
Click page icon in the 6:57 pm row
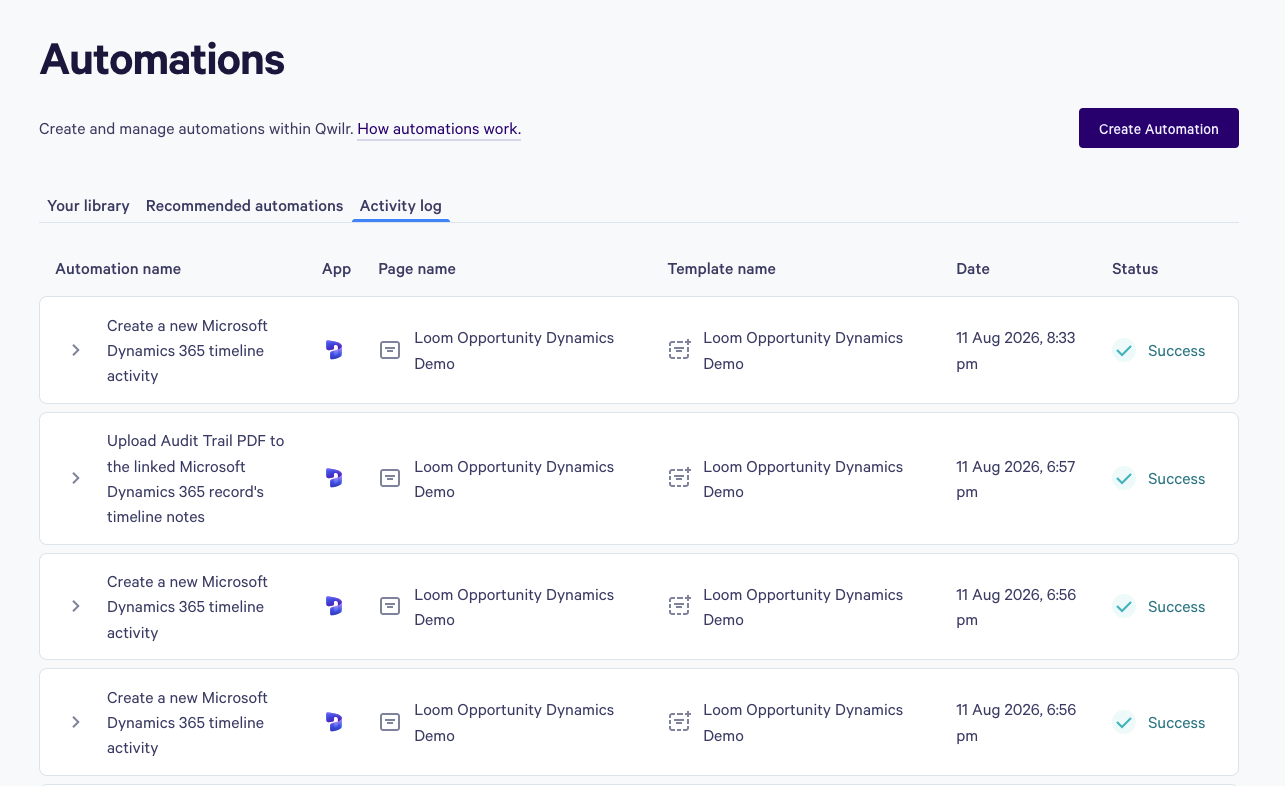coord(390,478)
